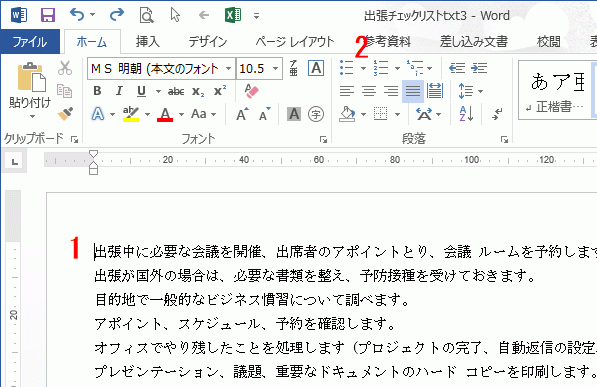
Task: Apply paragraph borders icon
Action: pos(380,114)
